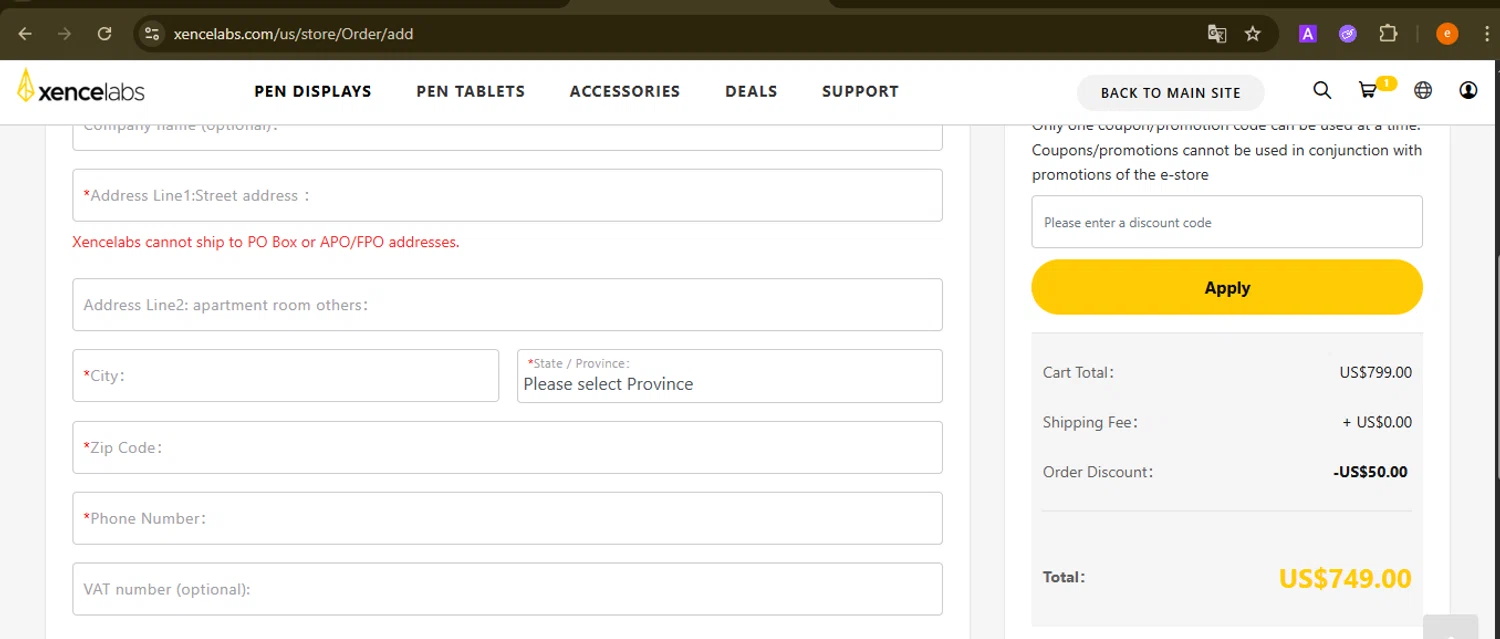Click the translate page icon

point(1217,34)
